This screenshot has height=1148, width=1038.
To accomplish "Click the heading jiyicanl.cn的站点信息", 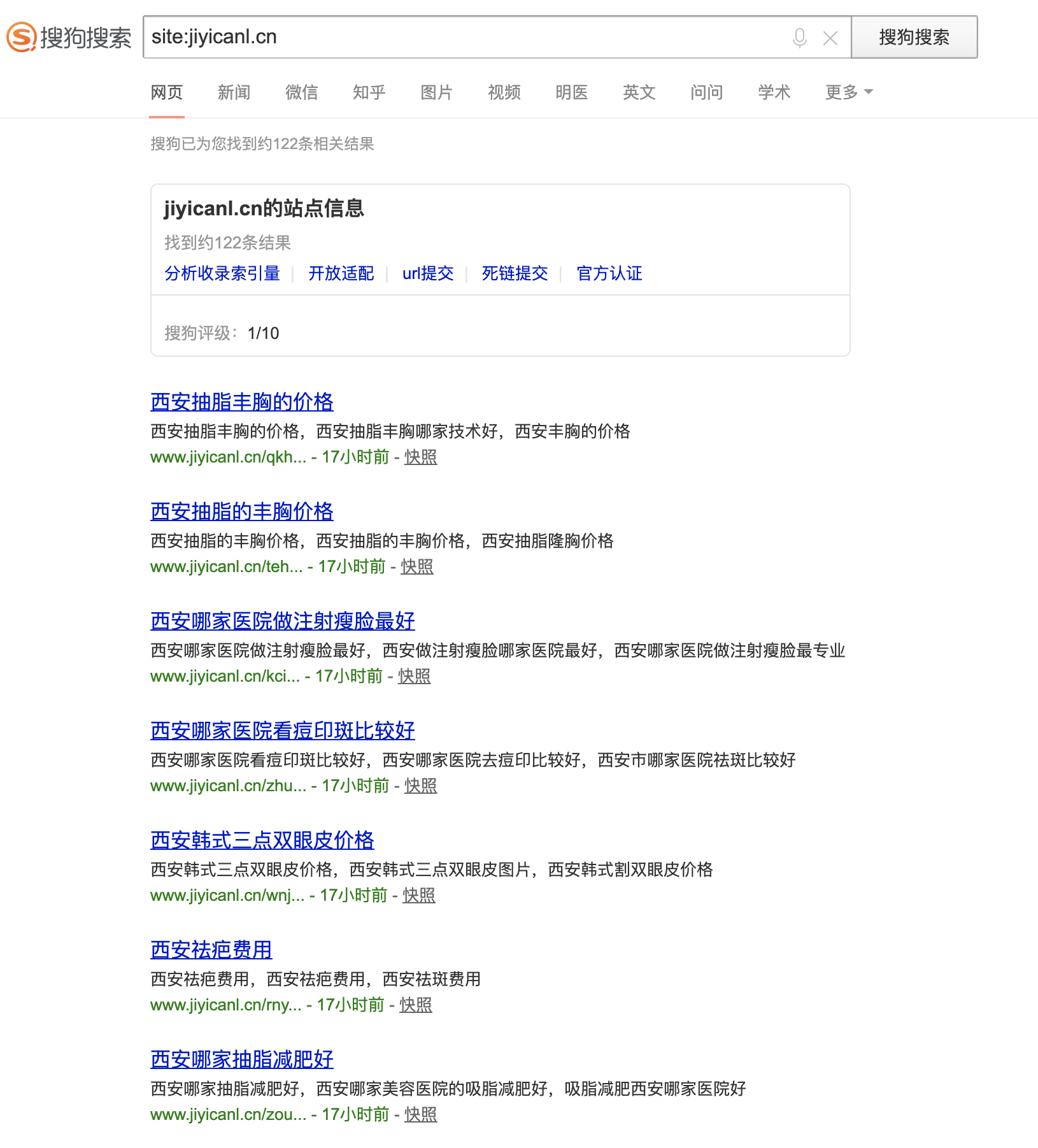I will (264, 208).
